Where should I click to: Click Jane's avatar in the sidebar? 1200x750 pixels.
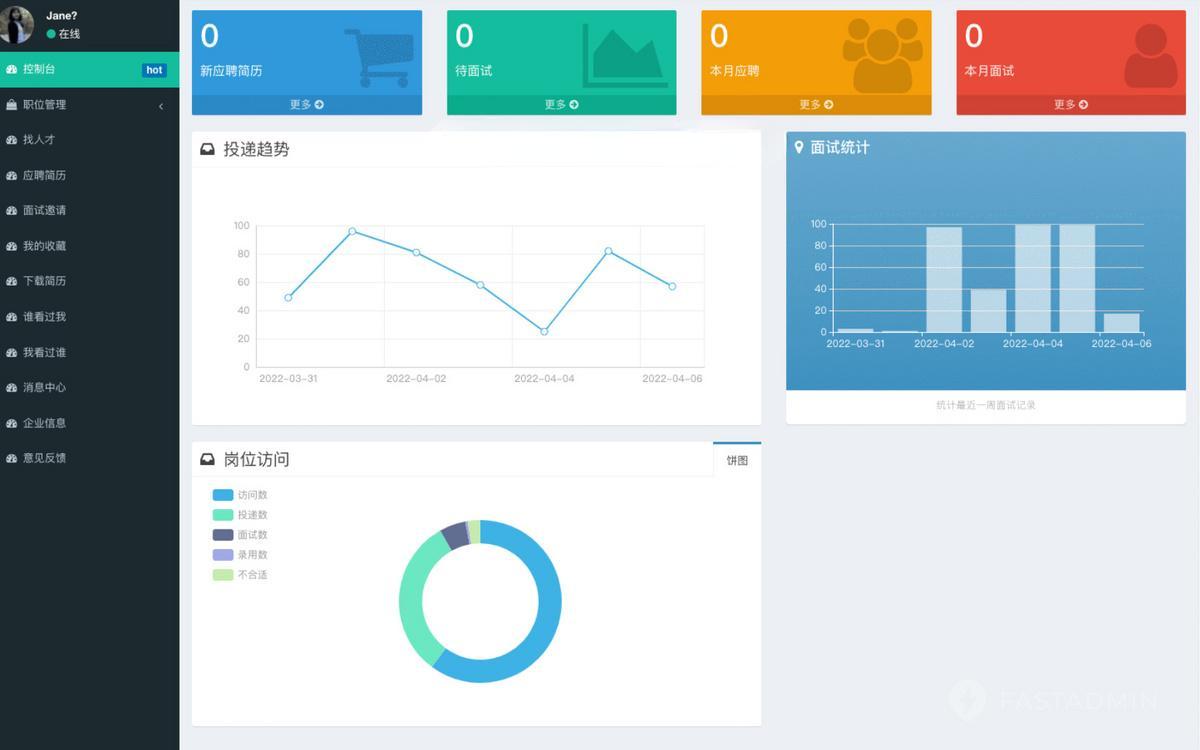tap(17, 25)
